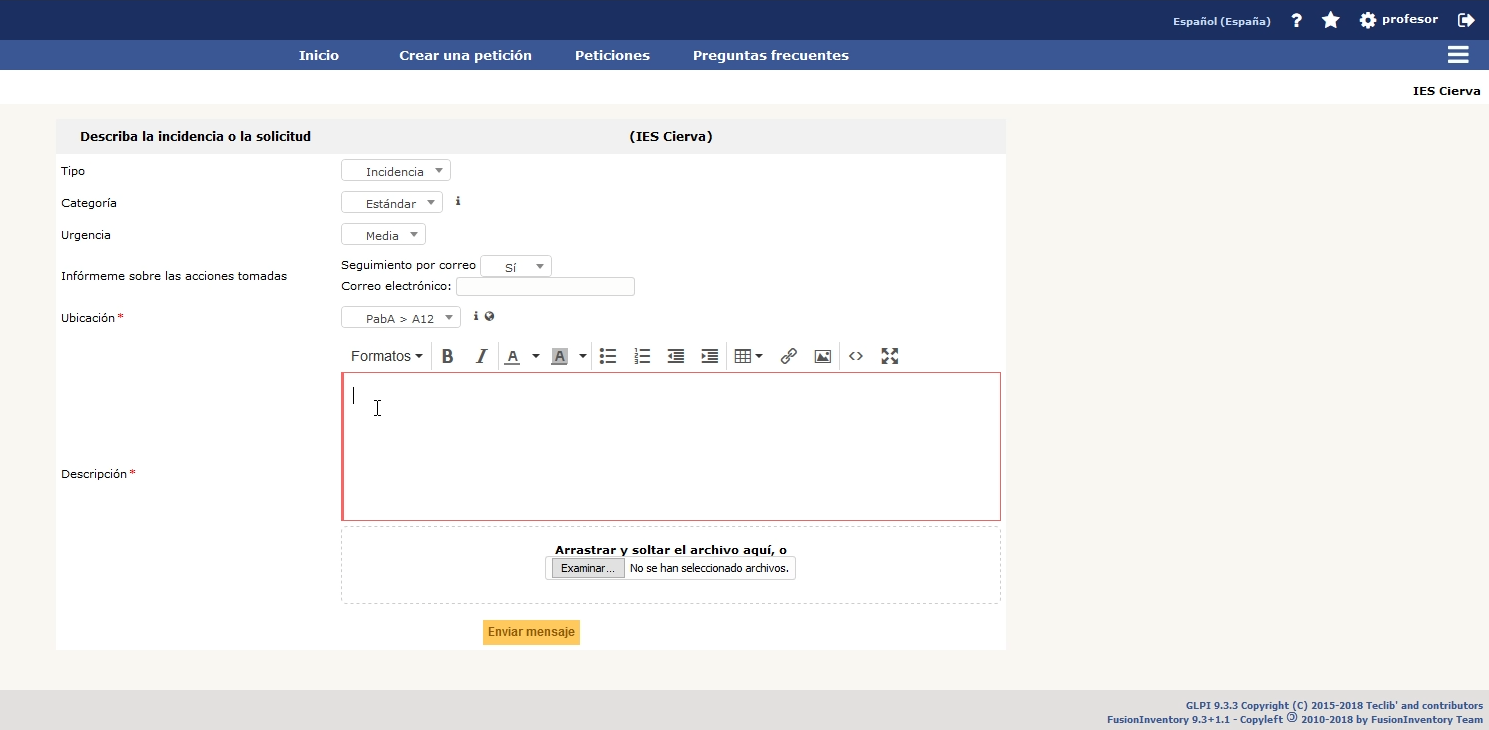1489x730 pixels.
Task: Open Preguntas frecuentes from the navigation bar
Action: 770,56
